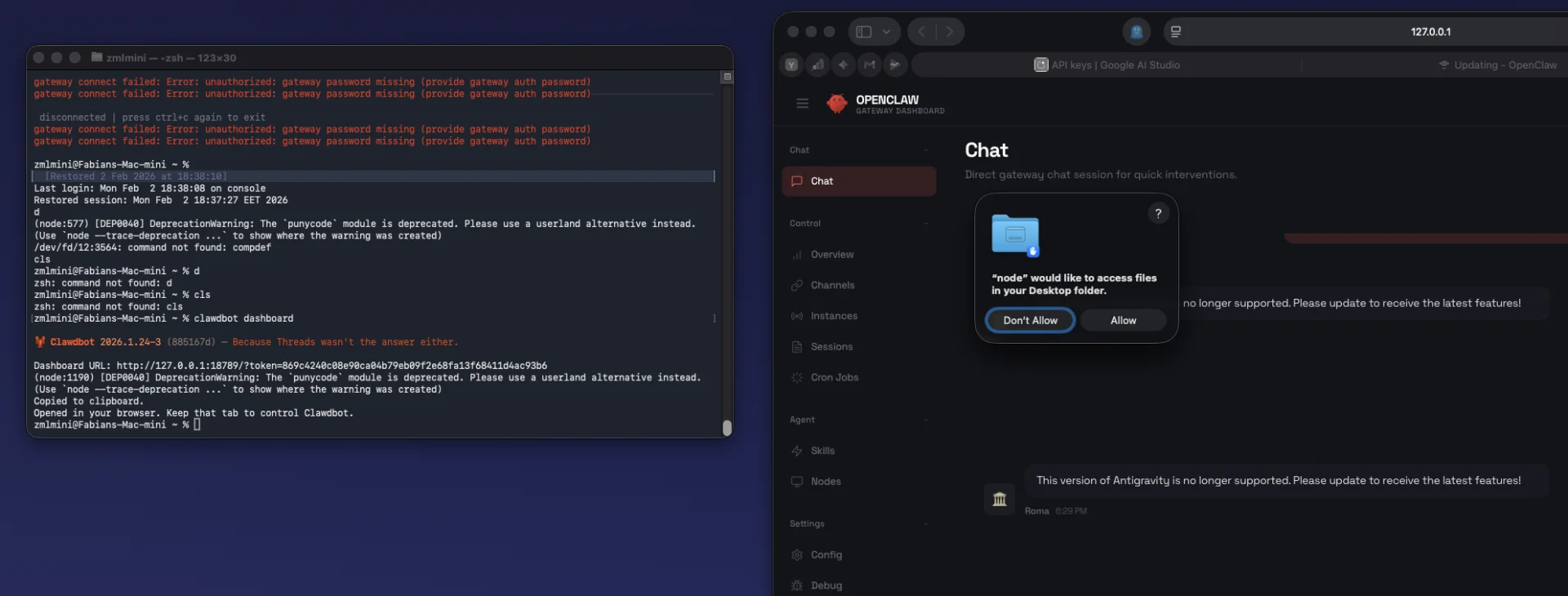Click the Terminal prompt cursor at last line
This screenshot has height=596, width=1568.
click(197, 425)
